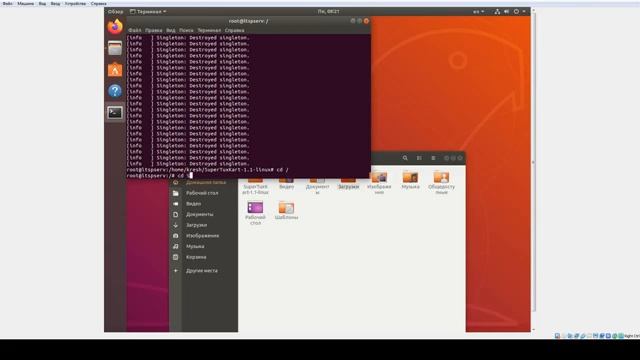Open the Общедоступные folder icon

(441, 177)
